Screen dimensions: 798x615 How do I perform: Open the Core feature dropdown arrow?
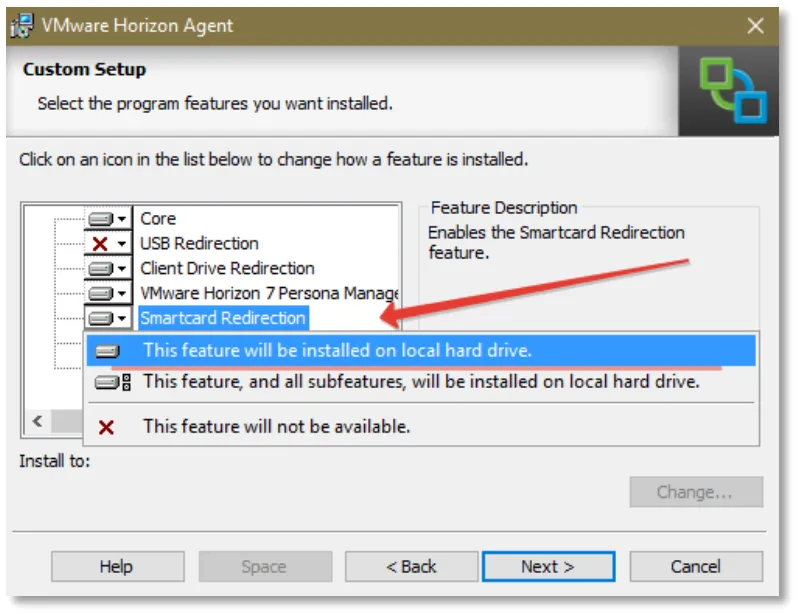coord(122,219)
